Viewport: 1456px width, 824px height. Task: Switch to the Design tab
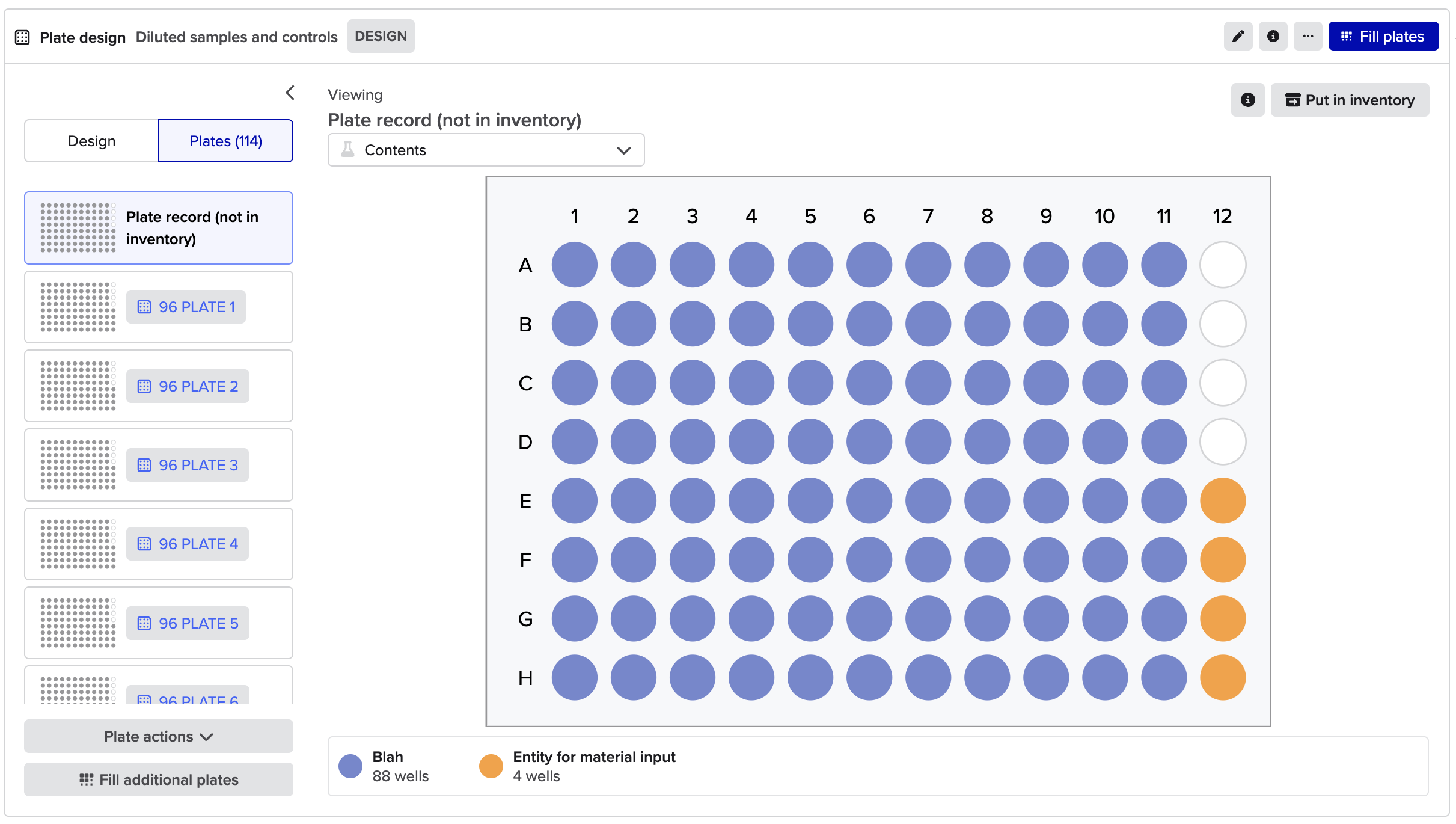[x=91, y=141]
